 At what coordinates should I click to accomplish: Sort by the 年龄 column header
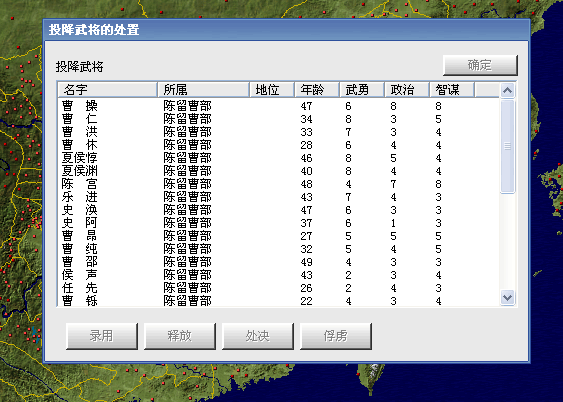pyautogui.click(x=317, y=90)
